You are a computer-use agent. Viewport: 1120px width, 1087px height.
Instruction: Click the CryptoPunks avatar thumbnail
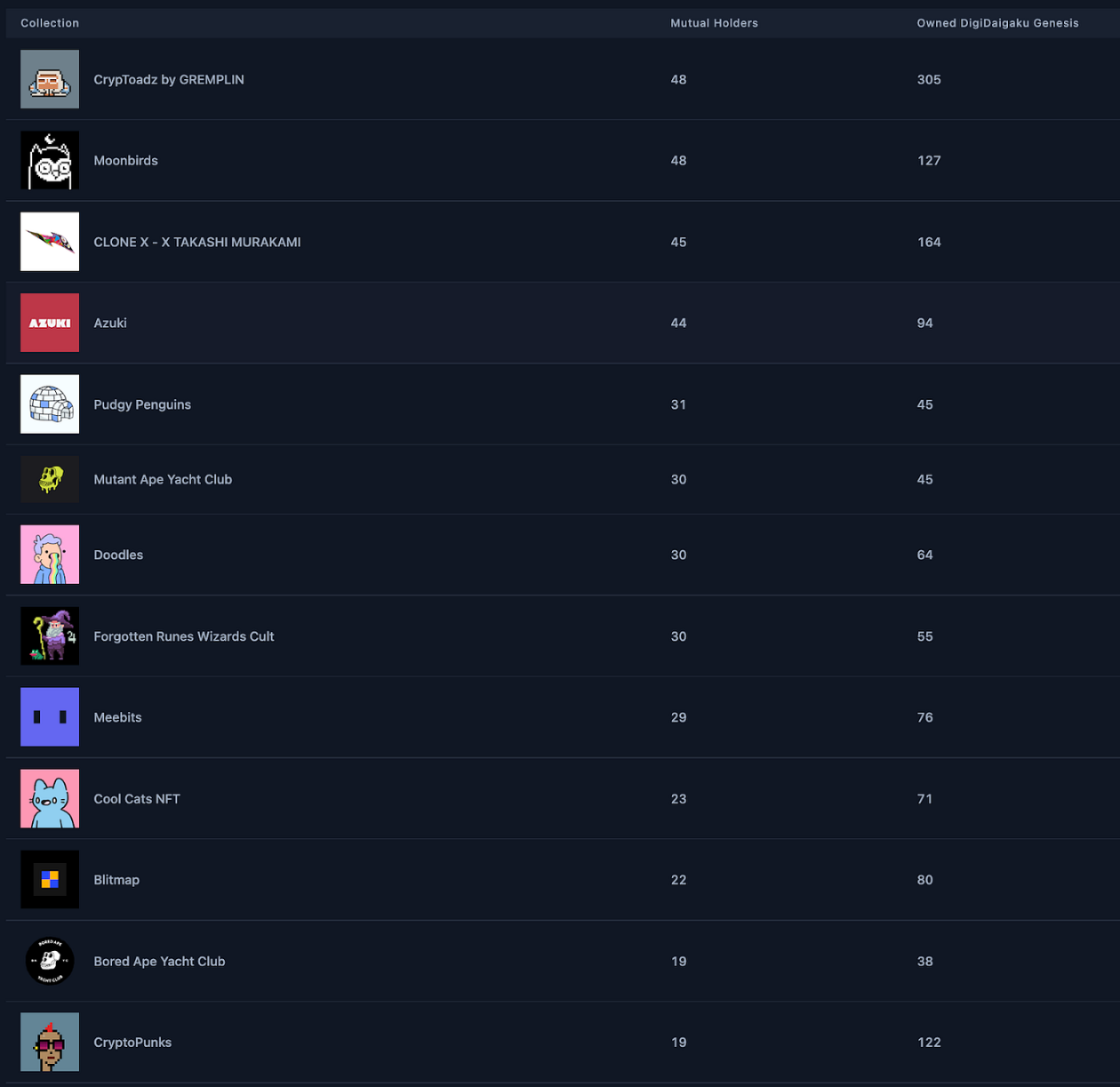[x=50, y=1043]
